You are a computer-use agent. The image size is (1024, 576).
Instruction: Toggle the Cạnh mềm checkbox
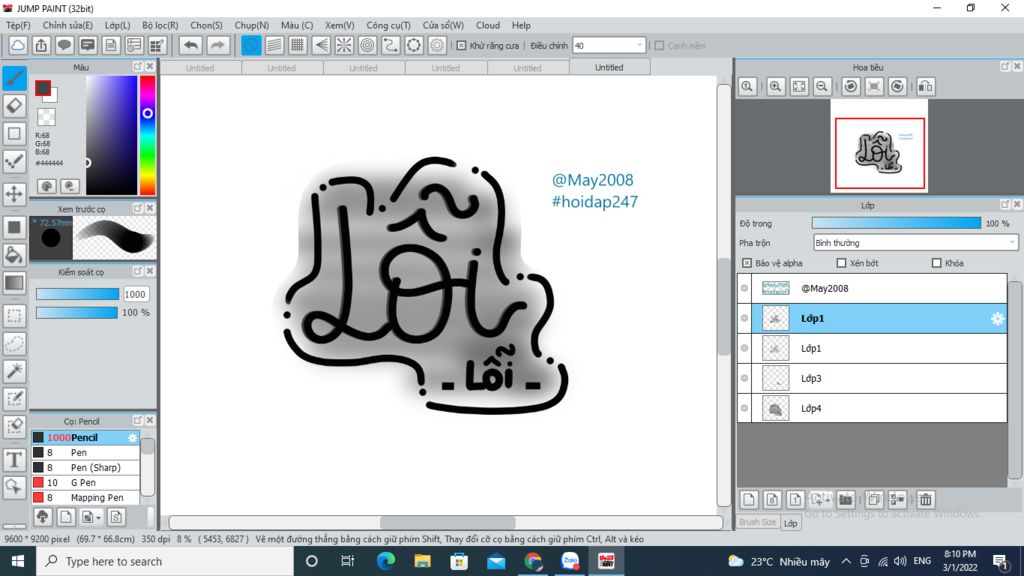660,46
